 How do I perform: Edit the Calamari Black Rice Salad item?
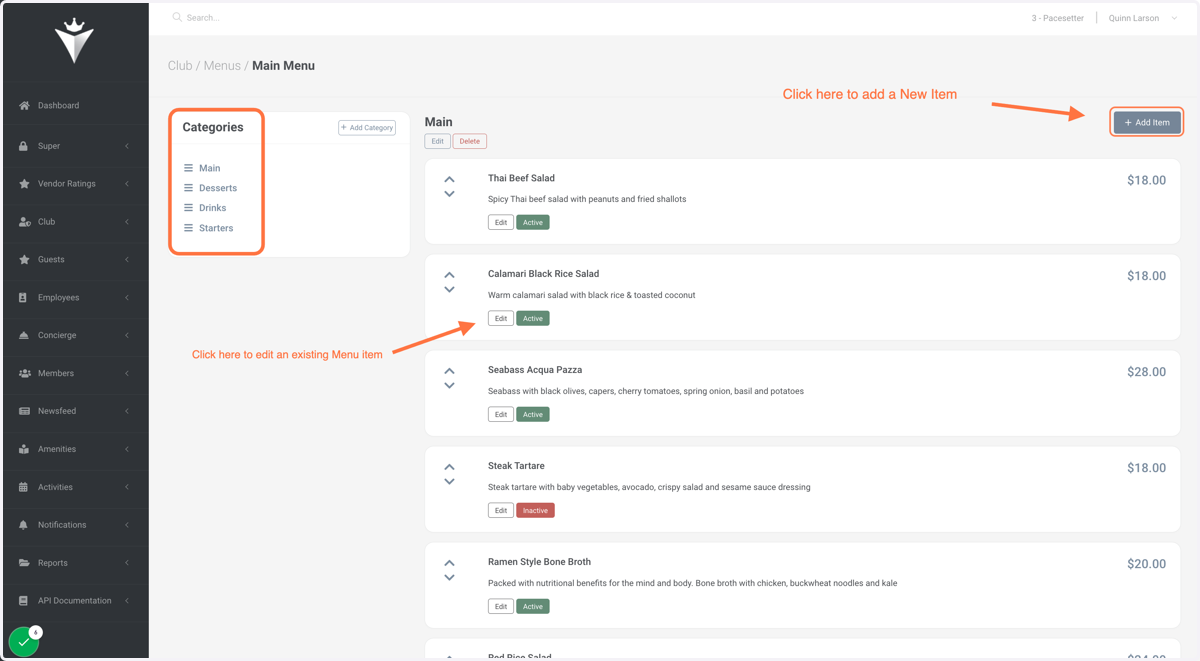500,318
